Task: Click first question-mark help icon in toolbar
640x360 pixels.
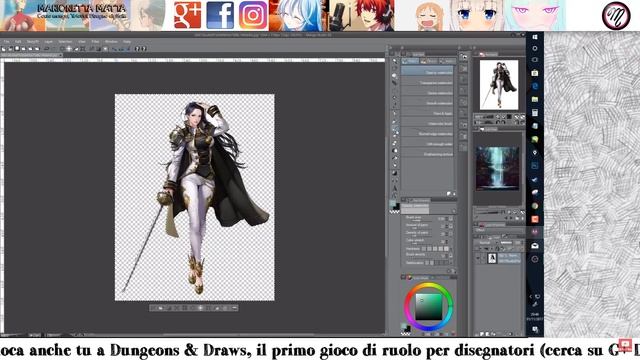Action: (x=137, y=49)
